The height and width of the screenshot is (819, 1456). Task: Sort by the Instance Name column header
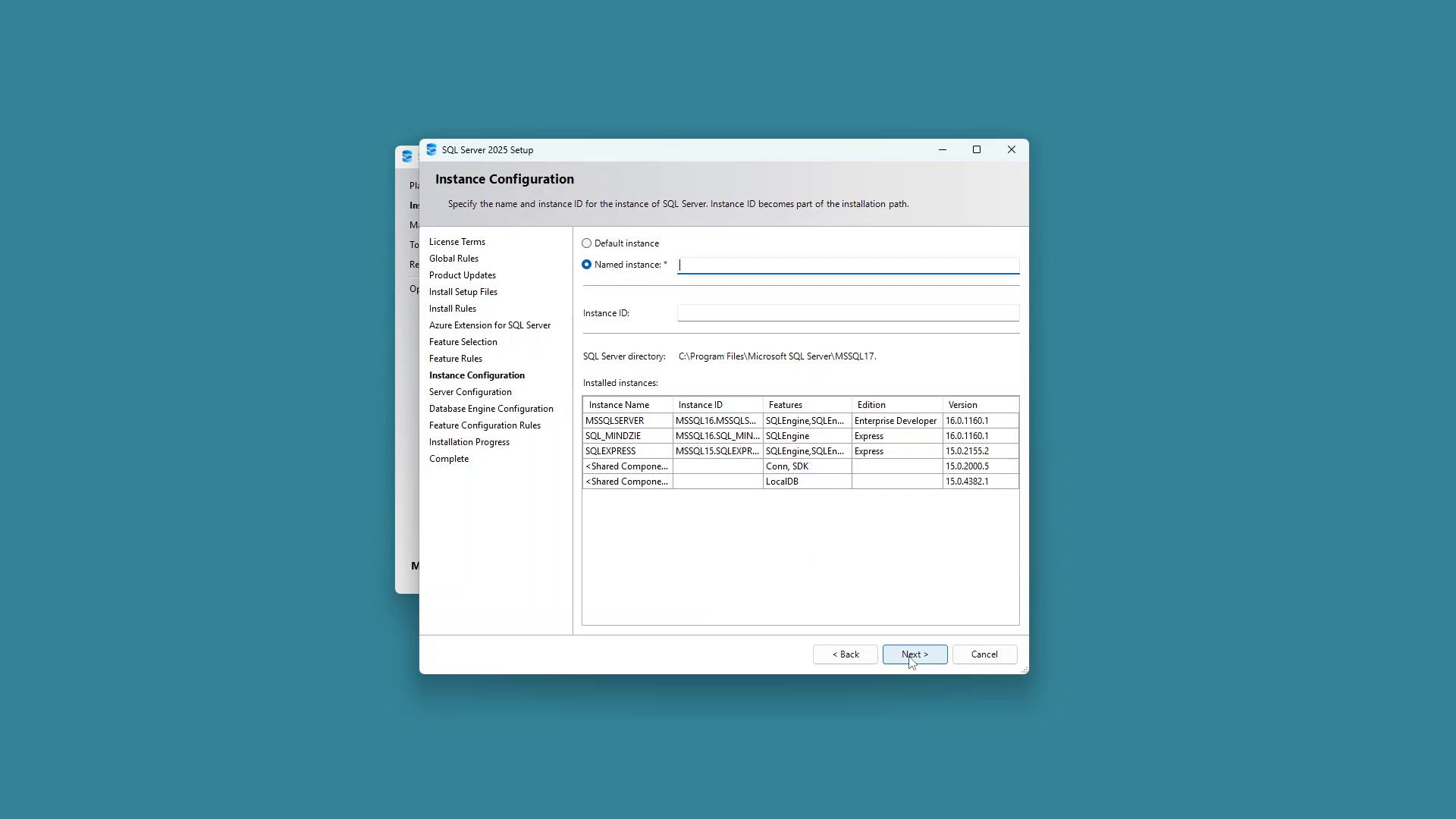coord(628,405)
